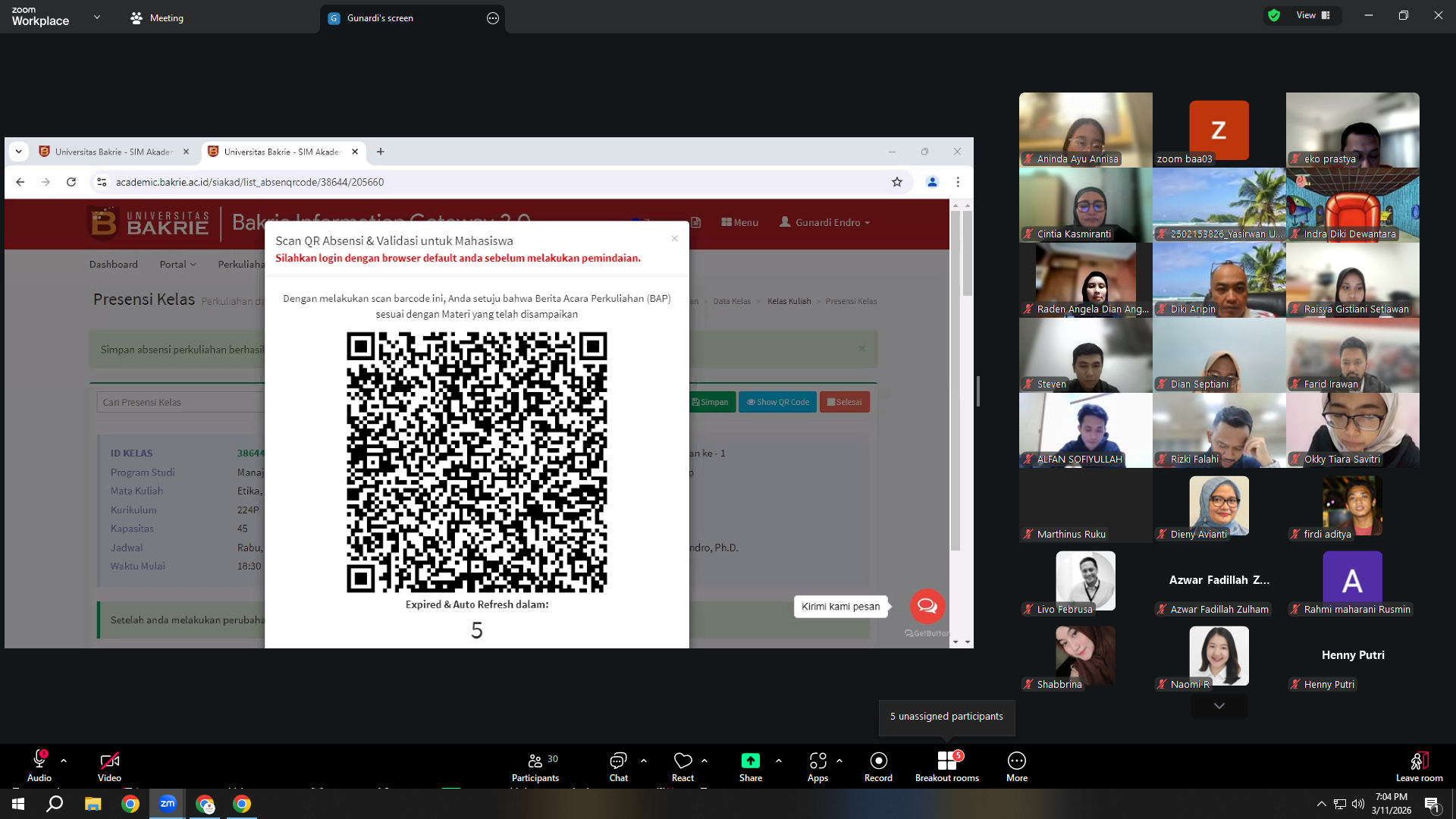Select Raisya Gistiani Setiawan's video tile

point(1353,280)
